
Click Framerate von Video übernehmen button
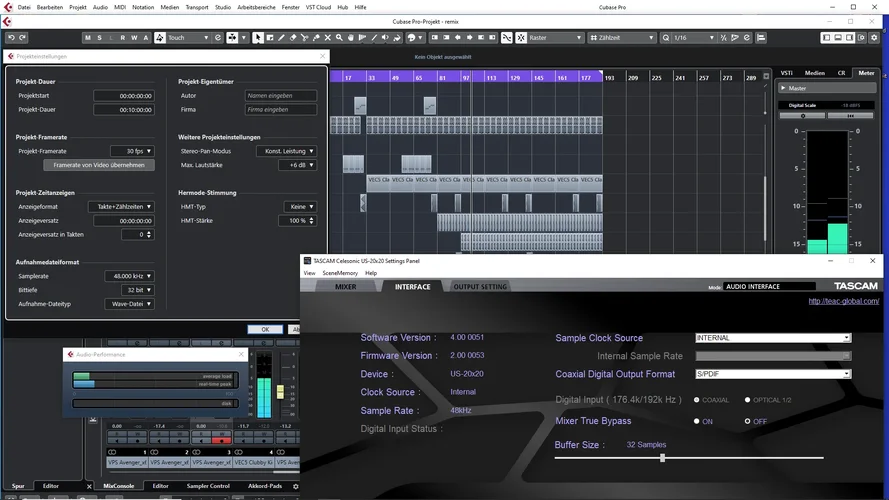click(99, 165)
